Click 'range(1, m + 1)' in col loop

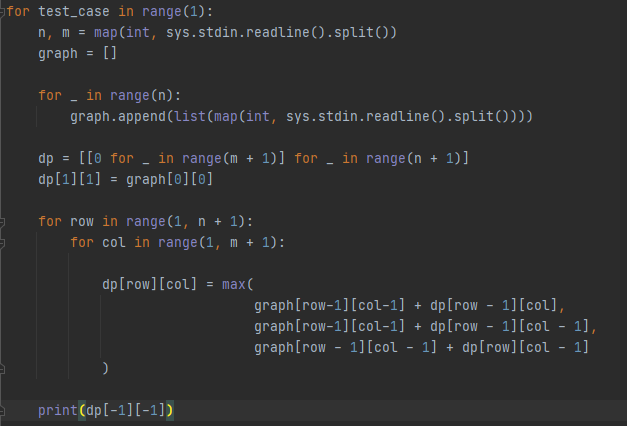tap(218, 242)
